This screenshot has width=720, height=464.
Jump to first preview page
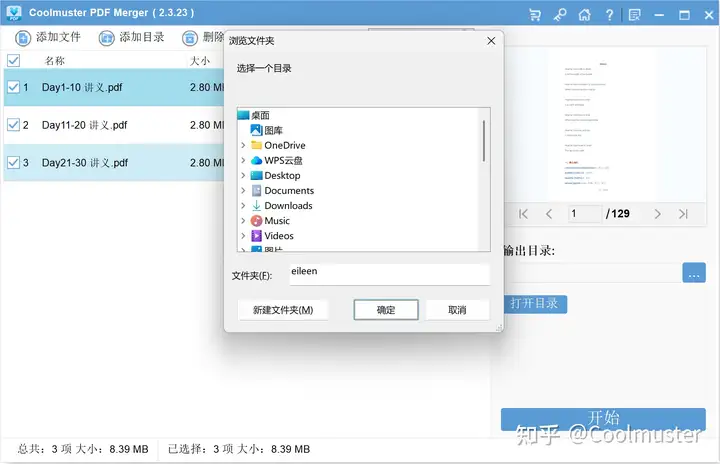pos(523,214)
